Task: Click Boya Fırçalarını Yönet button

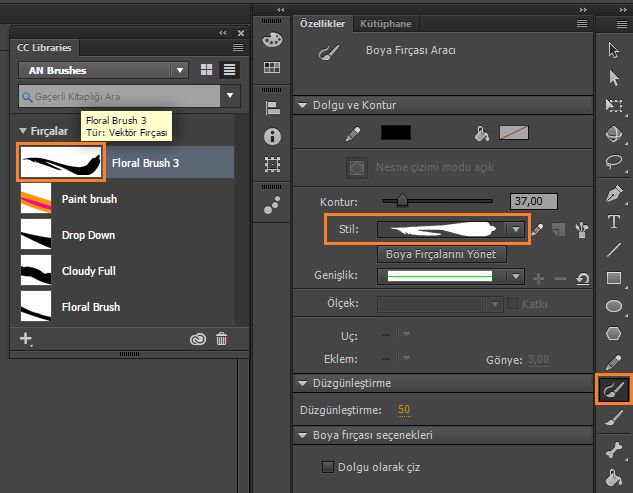Action: (442, 254)
